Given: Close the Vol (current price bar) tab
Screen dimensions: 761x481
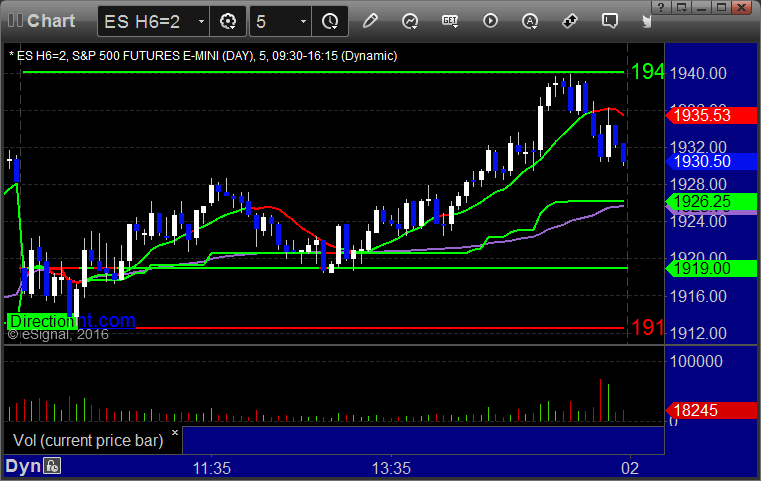Looking at the screenshot, I should pyautogui.click(x=174, y=434).
